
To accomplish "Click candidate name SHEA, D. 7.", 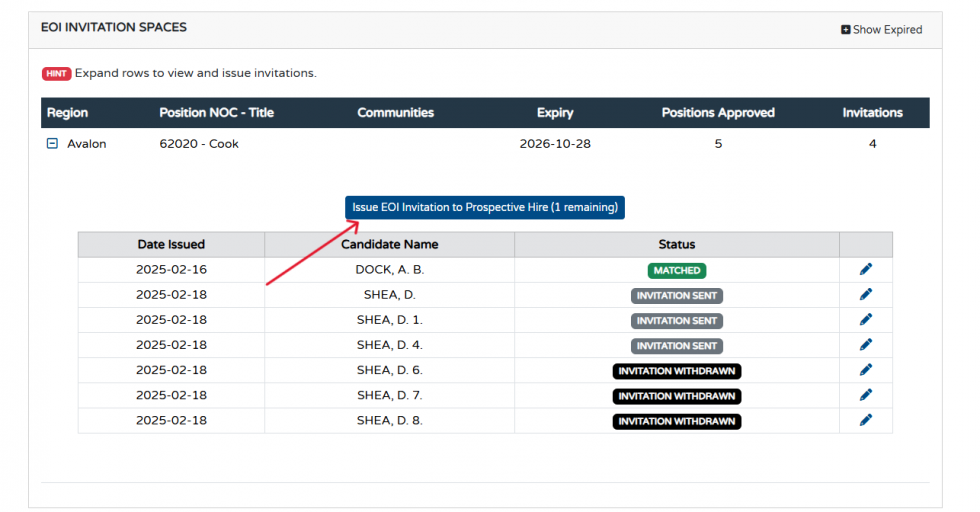I will pyautogui.click(x=389, y=395).
